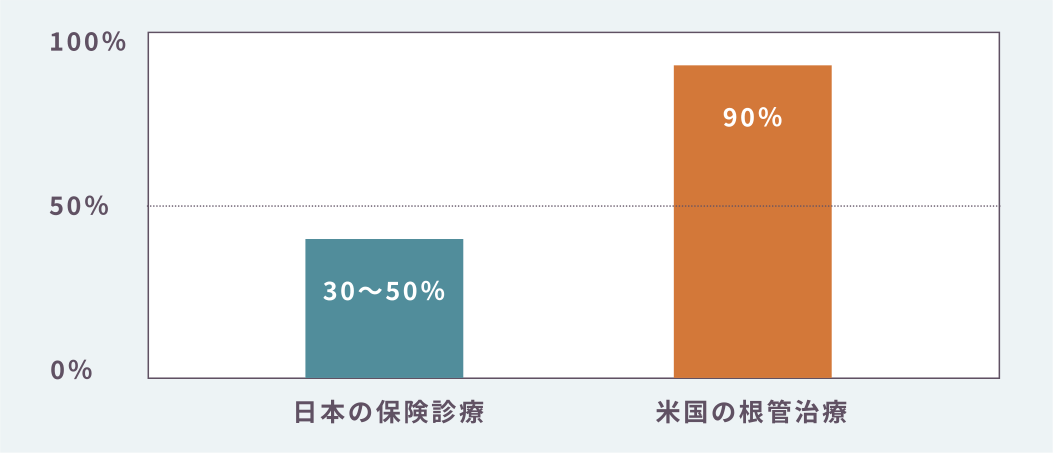
Task: Click the 100% y-axis label
Action: (89, 42)
